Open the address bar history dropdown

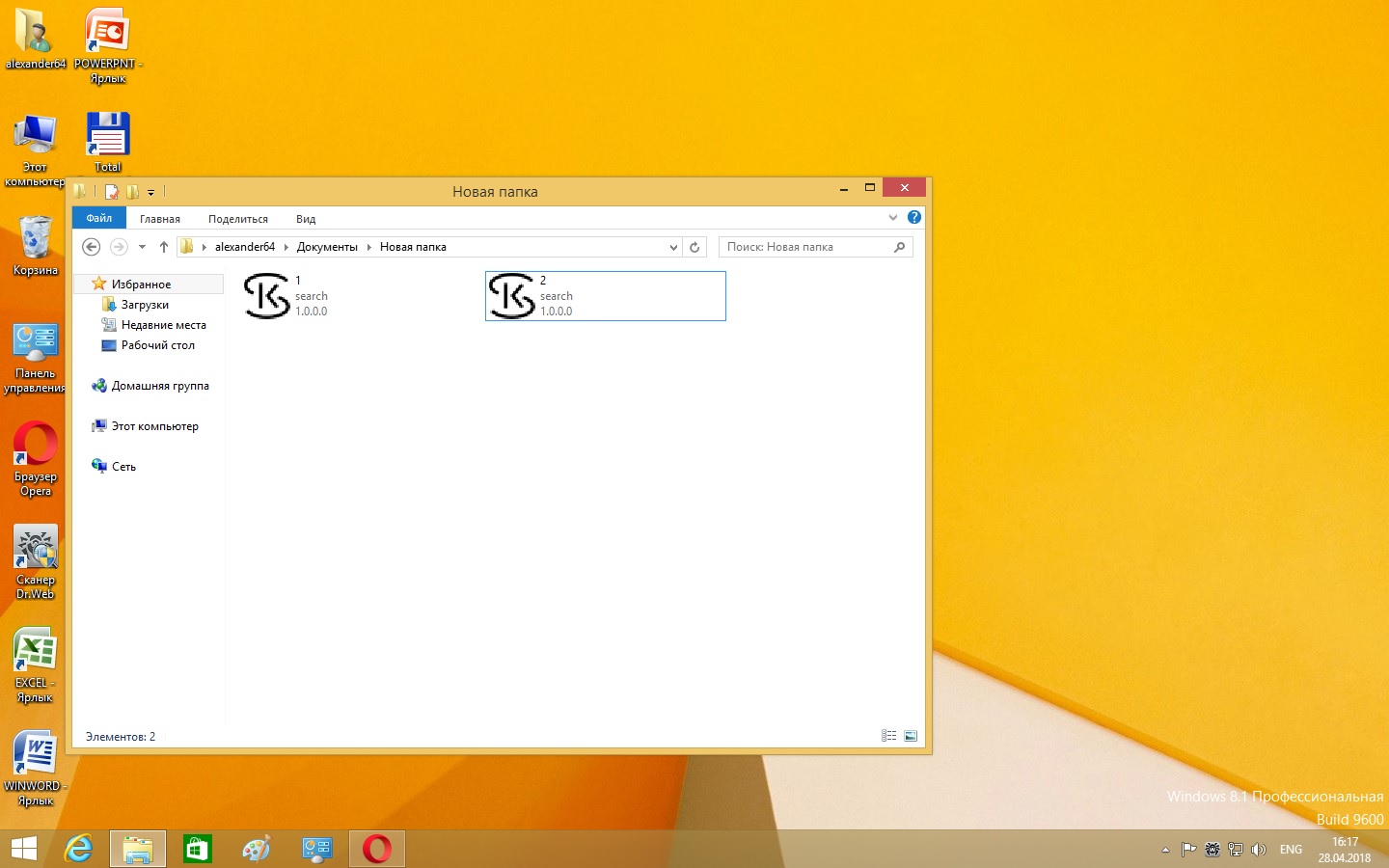pyautogui.click(x=673, y=247)
